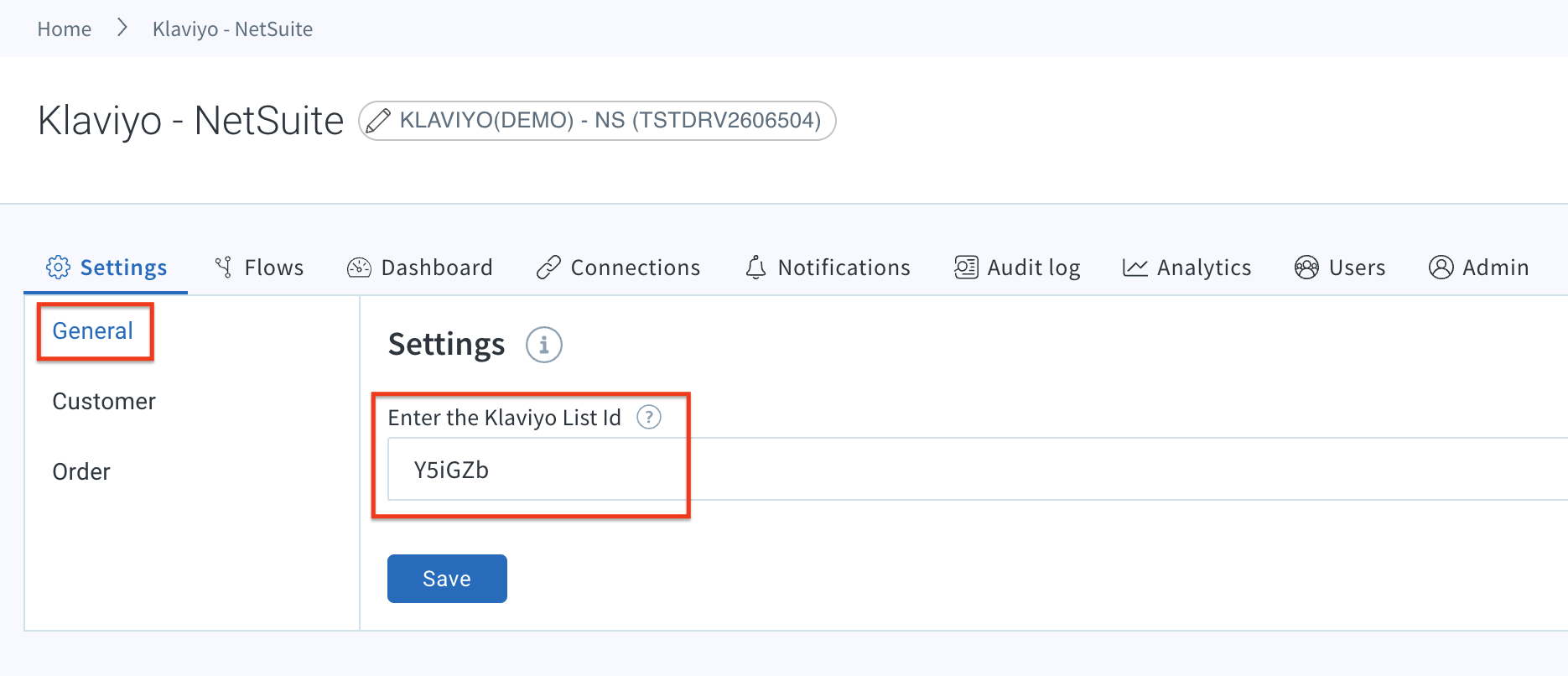The image size is (1568, 676).
Task: Click the Notifications bell icon
Action: click(x=755, y=268)
